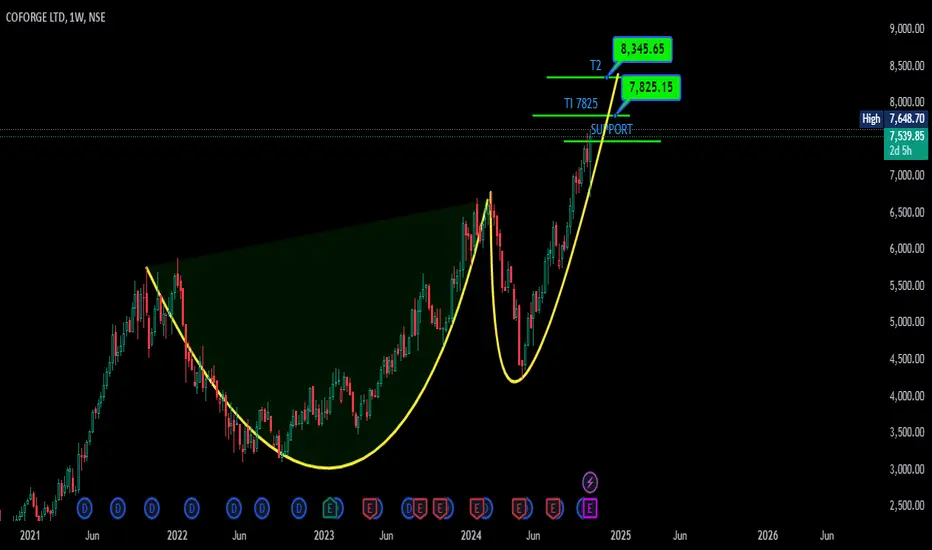The height and width of the screenshot is (550, 932).
Task: Click the 8,500.00 price axis label
Action: (x=906, y=65)
